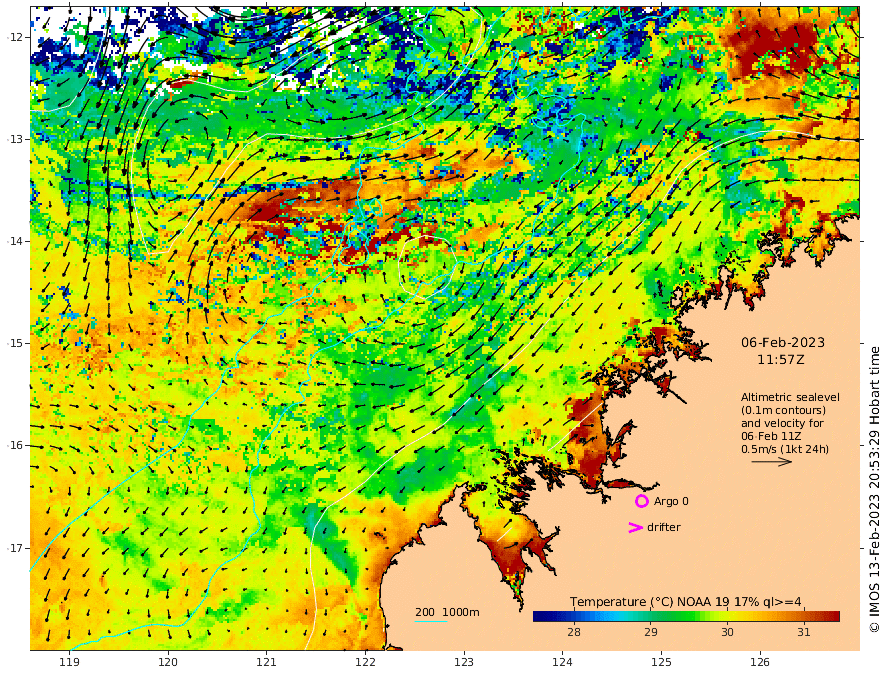This screenshot has height=680, width=880.
Task: Click the '06-Feb 11Z' legend text
Action: click(771, 436)
